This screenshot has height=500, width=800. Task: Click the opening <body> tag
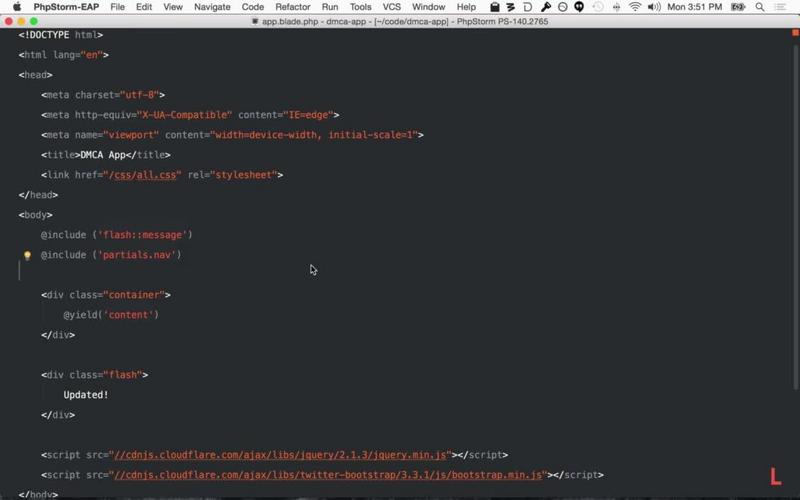tap(35, 215)
